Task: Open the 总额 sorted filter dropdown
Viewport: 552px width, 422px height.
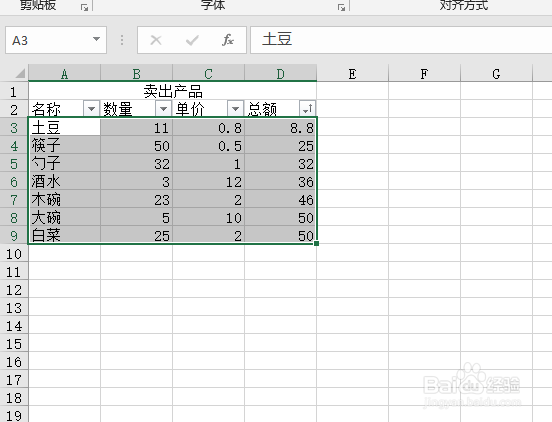Action: [x=307, y=108]
